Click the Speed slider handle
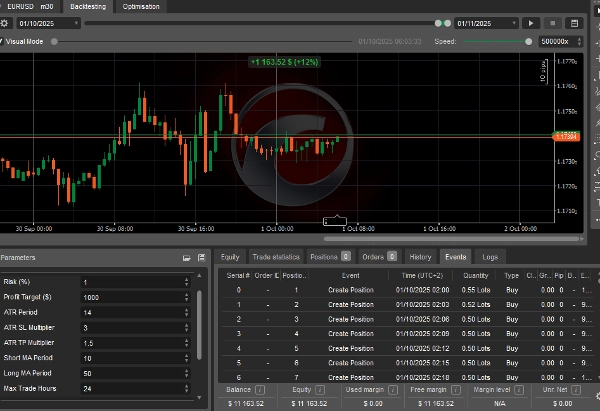The height and width of the screenshot is (411, 600). 529,41
